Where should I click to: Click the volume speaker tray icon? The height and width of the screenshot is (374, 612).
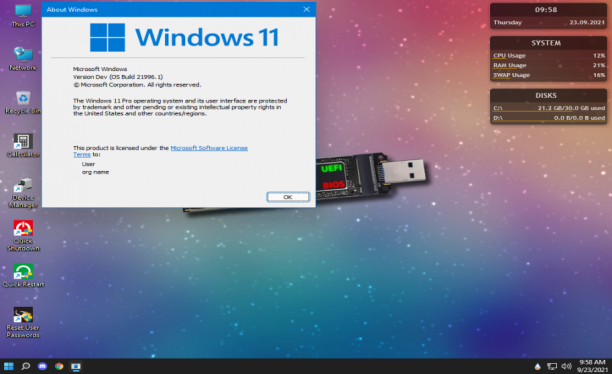click(566, 366)
